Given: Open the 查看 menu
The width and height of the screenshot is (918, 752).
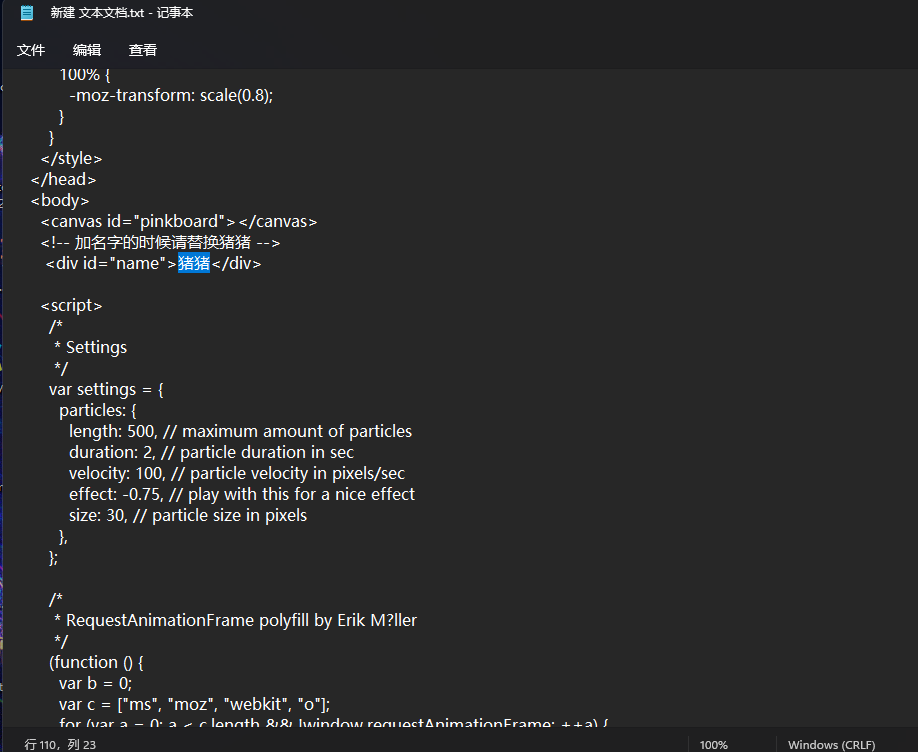Looking at the screenshot, I should pos(143,50).
